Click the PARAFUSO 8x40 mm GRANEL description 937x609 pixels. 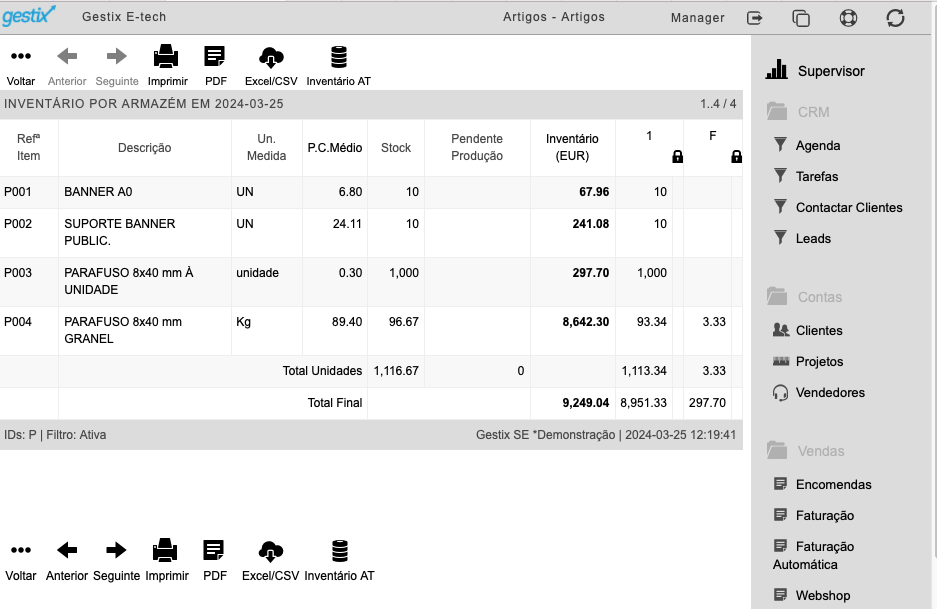(x=123, y=330)
